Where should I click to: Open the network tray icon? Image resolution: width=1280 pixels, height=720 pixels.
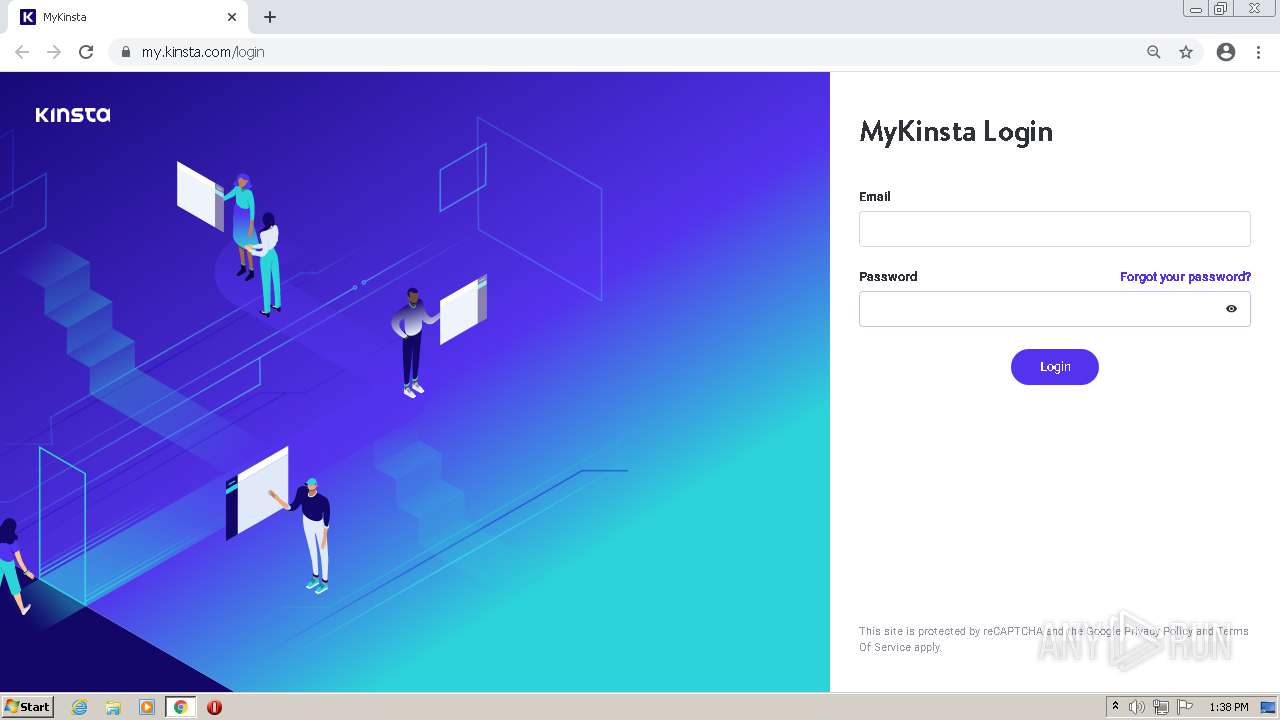[x=1161, y=707]
